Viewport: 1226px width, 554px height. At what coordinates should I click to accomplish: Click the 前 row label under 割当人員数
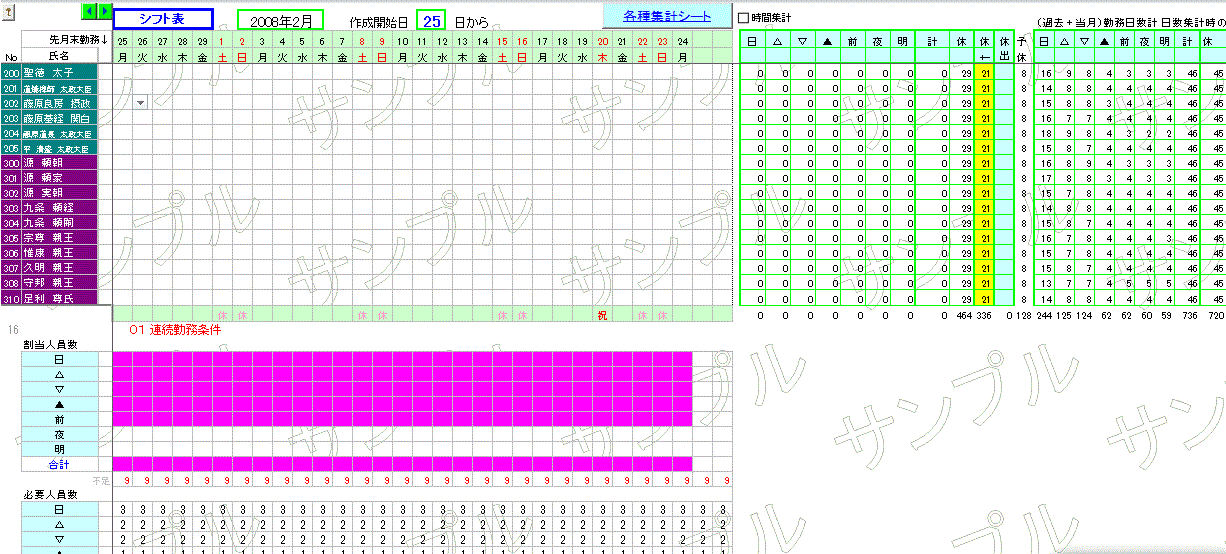coord(60,420)
